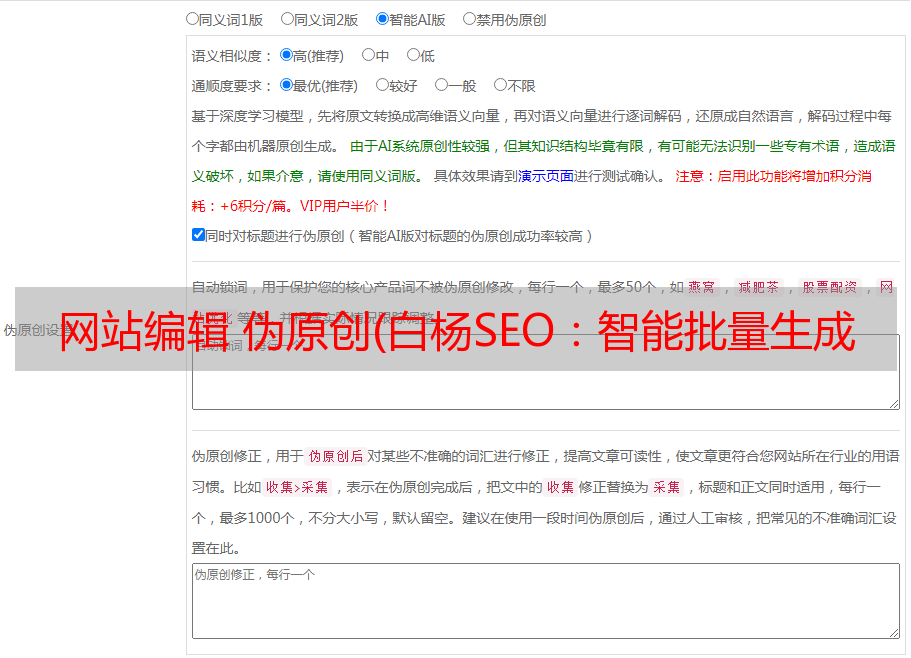Choose 最优(推荐) for 通顺度要求

pyautogui.click(x=286, y=85)
